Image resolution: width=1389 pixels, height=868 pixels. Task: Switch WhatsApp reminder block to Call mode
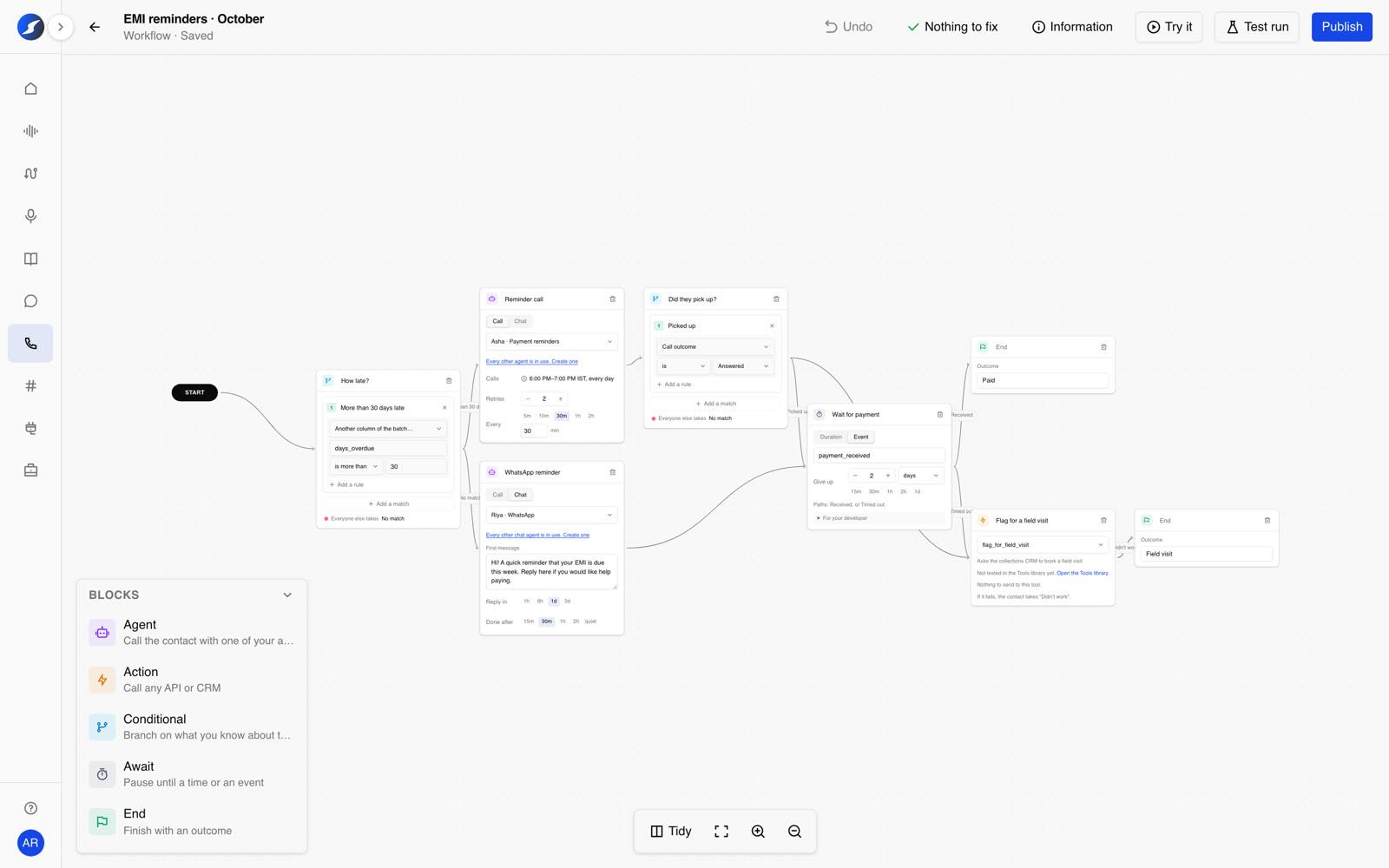[497, 495]
